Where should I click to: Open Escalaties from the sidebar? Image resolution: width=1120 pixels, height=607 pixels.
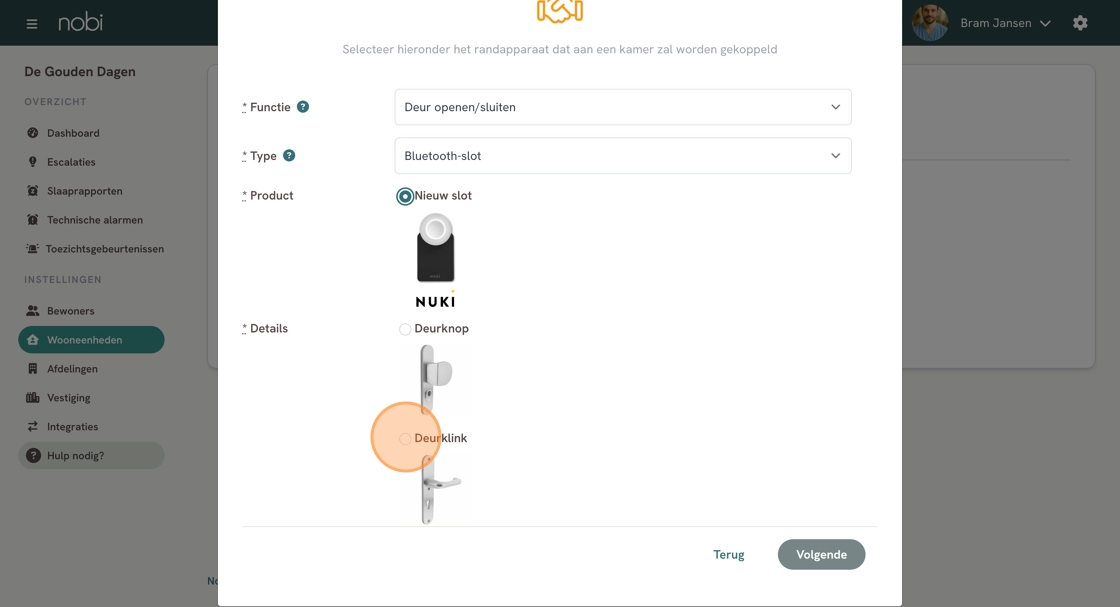[71, 162]
